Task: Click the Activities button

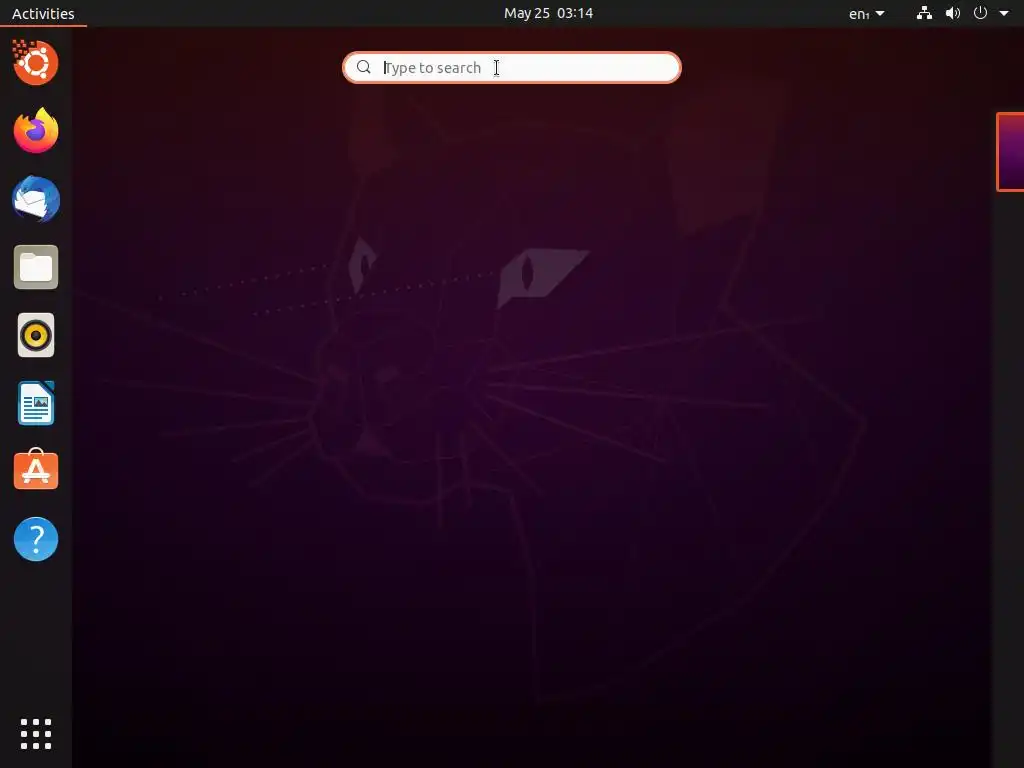Action: coord(43,13)
